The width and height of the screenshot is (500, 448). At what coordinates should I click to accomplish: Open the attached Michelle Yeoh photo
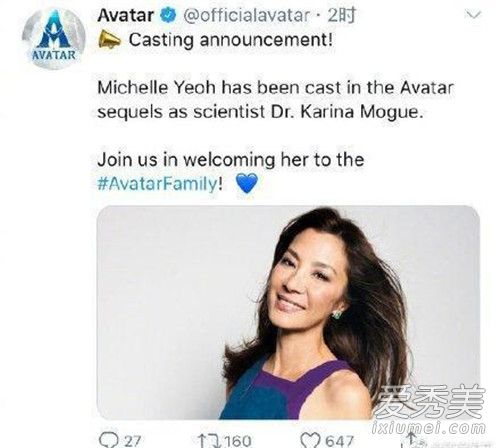point(288,312)
